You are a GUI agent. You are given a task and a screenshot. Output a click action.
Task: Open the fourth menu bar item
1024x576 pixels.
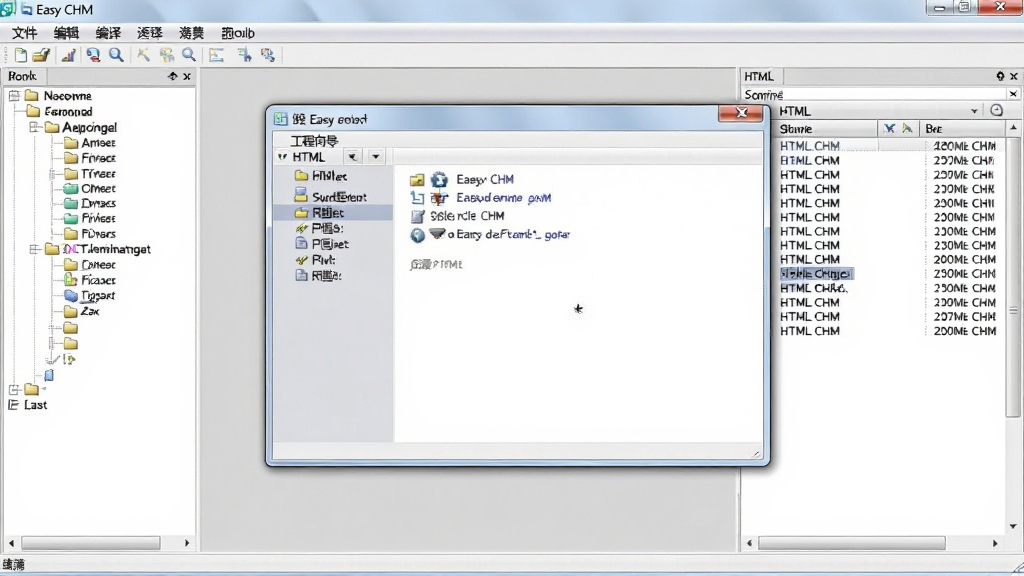click(x=150, y=33)
